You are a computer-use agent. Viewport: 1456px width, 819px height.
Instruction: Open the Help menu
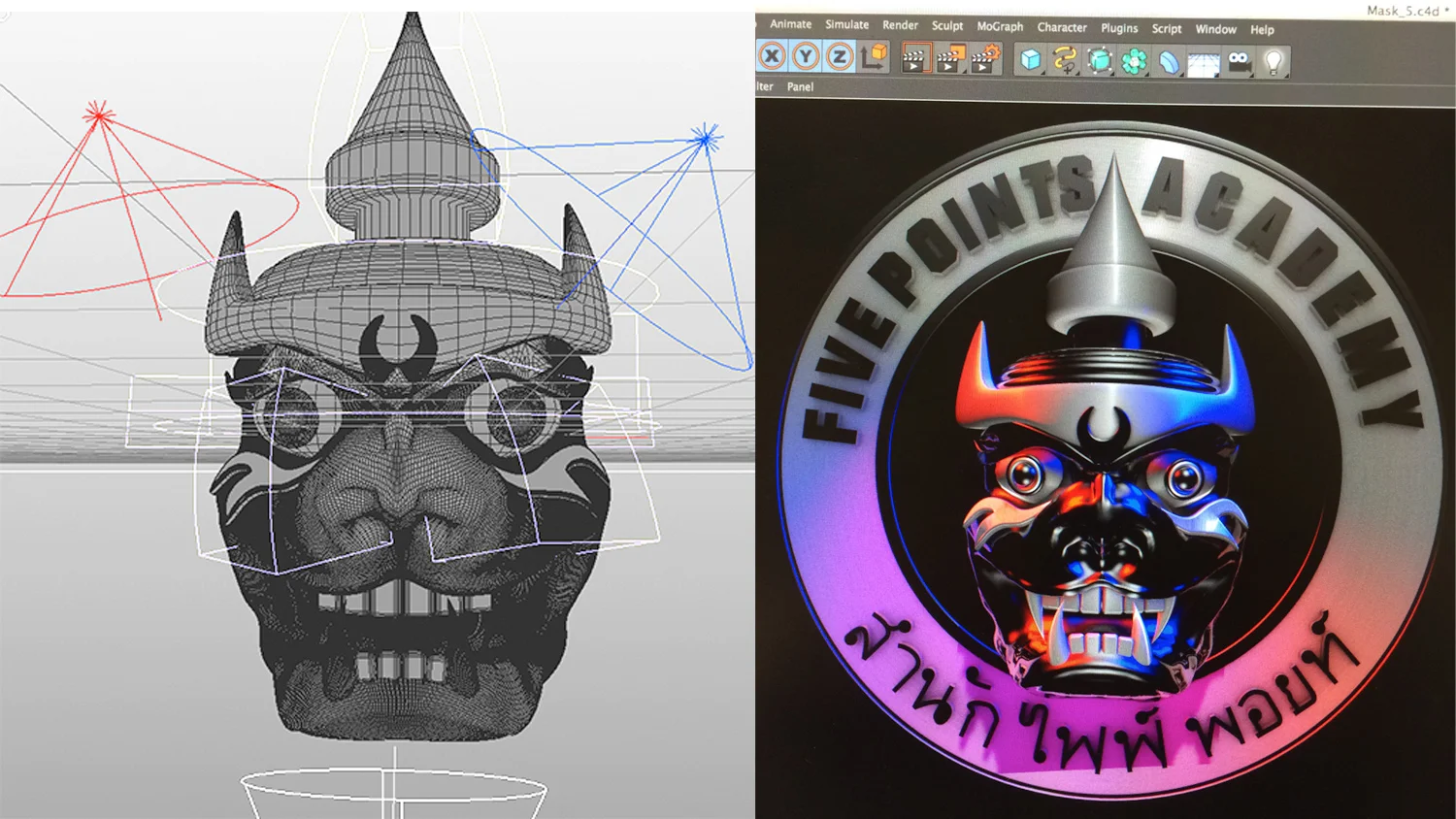point(1262,30)
